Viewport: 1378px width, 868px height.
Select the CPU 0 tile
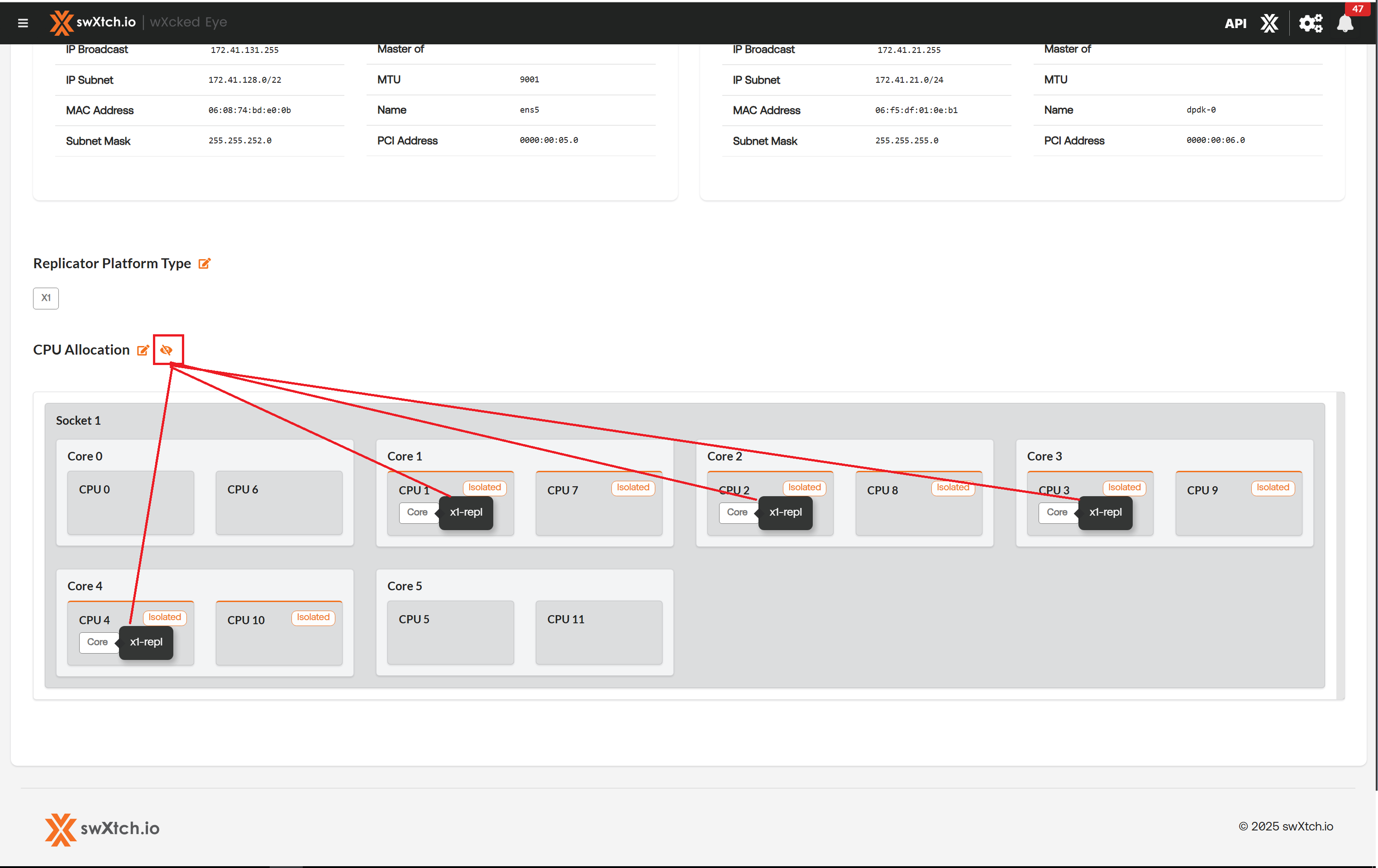(130, 503)
